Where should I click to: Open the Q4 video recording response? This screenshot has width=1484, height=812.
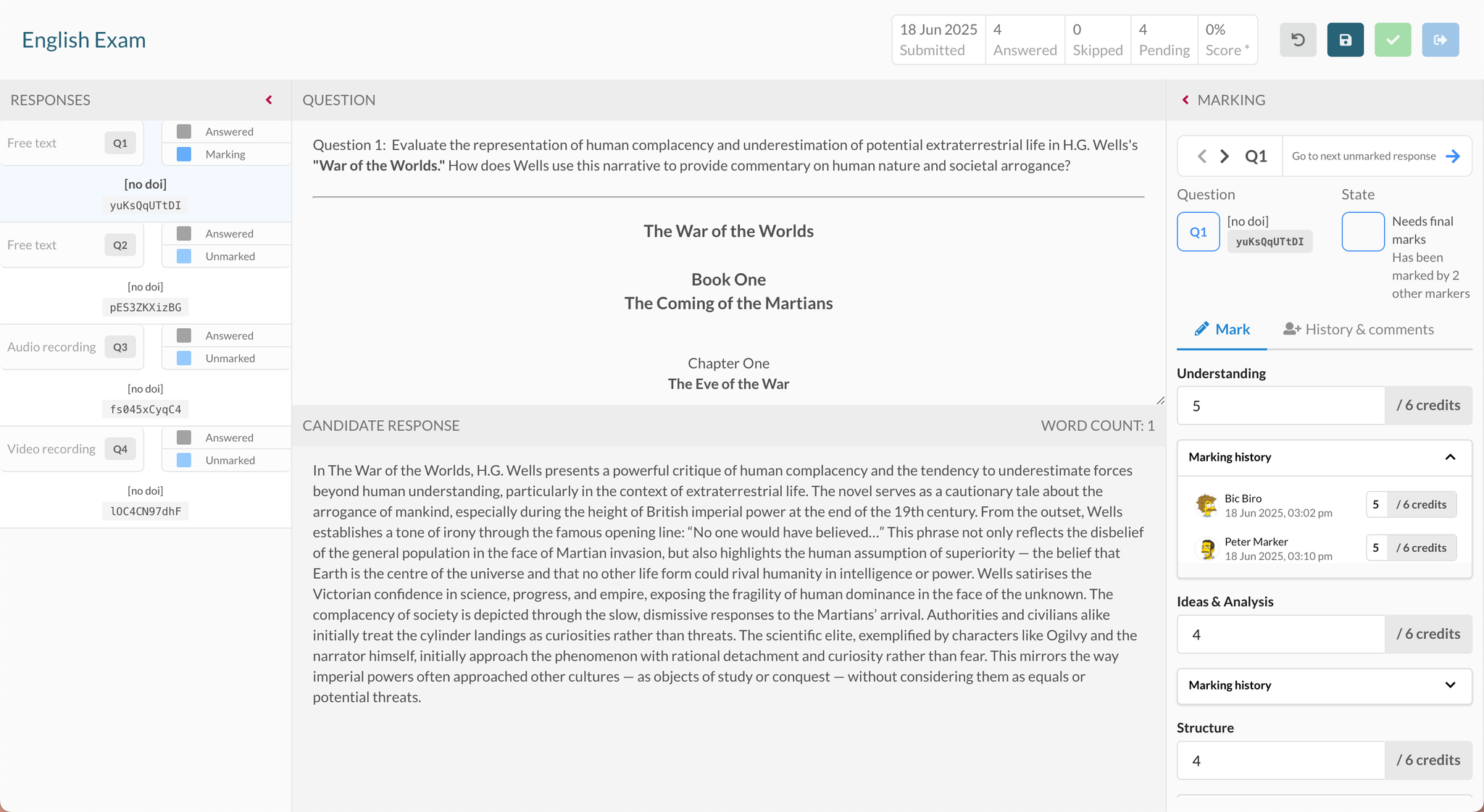click(x=72, y=449)
